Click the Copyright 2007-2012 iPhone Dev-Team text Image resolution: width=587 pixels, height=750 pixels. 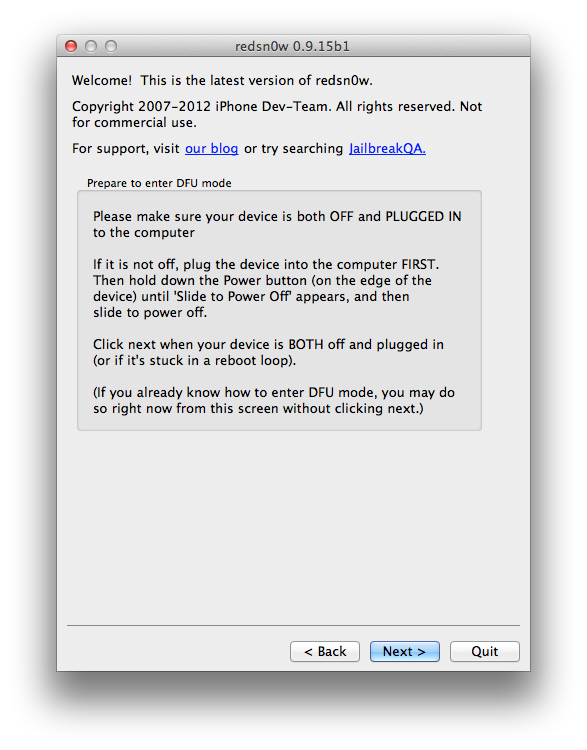277,114
